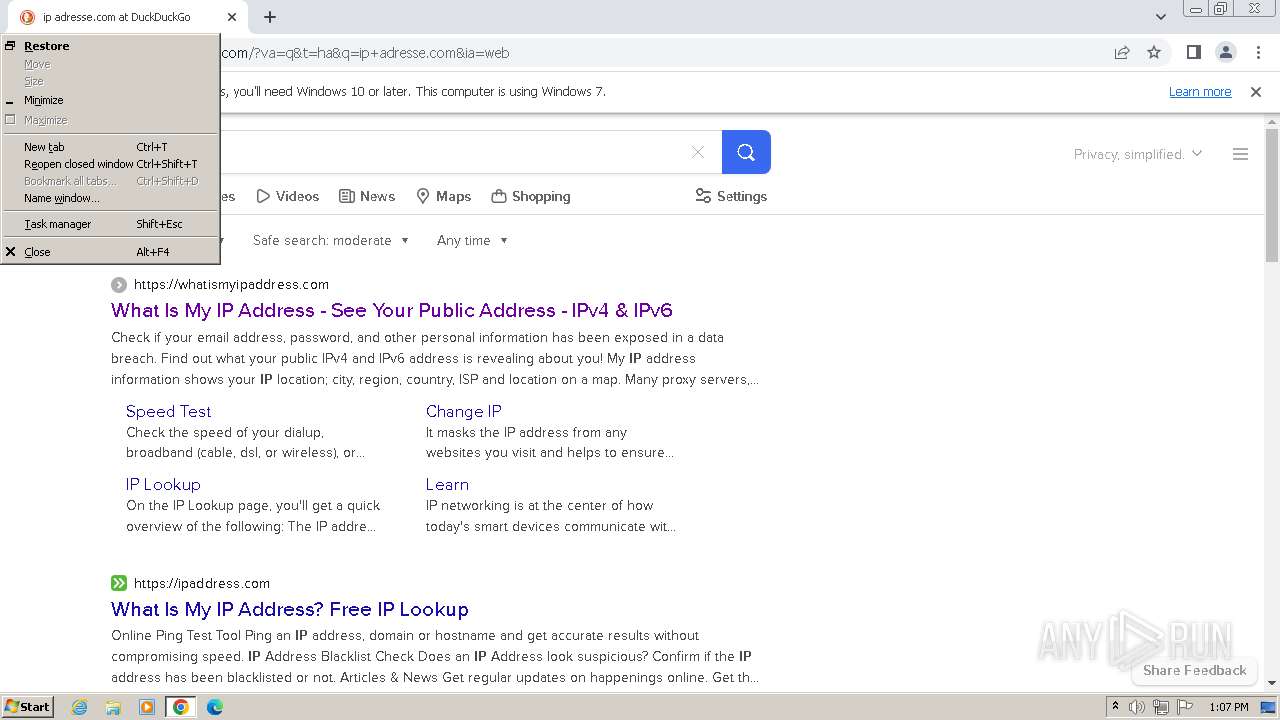Toggle the browser side panel icon
Screen dimensions: 1280x720
coord(1193,53)
